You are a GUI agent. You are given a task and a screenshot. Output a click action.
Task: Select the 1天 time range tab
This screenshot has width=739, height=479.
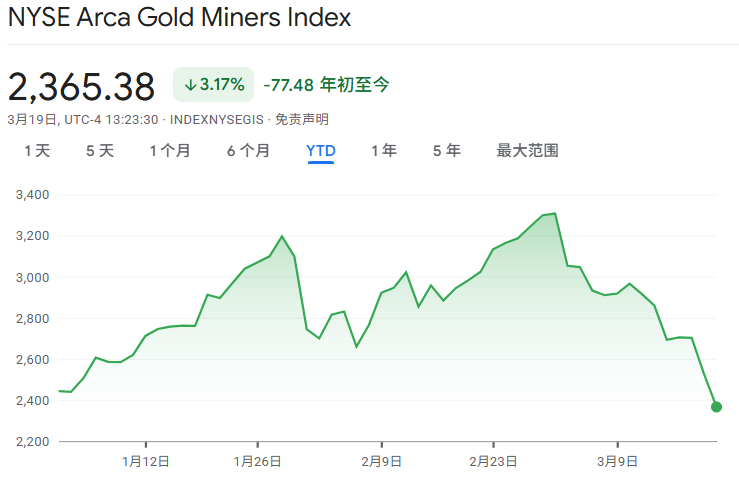(x=36, y=151)
